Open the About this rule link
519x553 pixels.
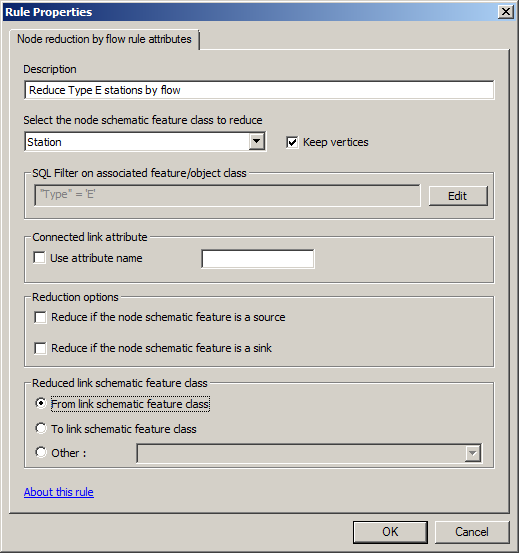59,492
